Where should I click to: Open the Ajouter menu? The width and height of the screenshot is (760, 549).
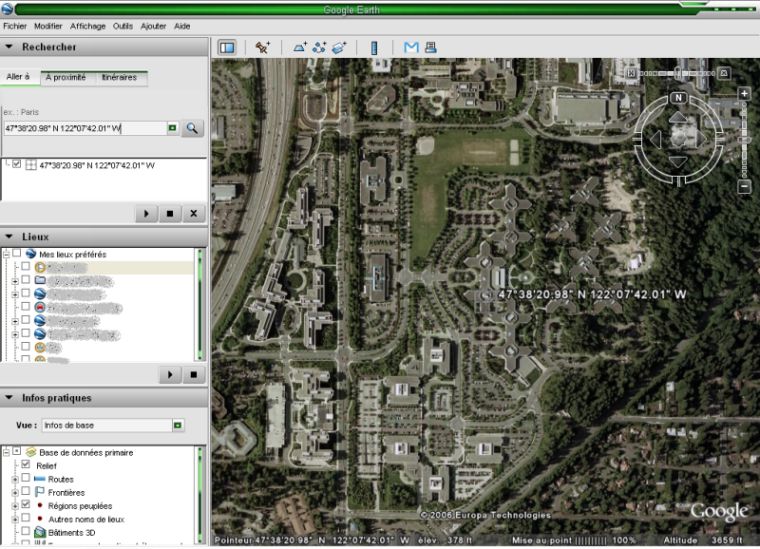click(153, 26)
